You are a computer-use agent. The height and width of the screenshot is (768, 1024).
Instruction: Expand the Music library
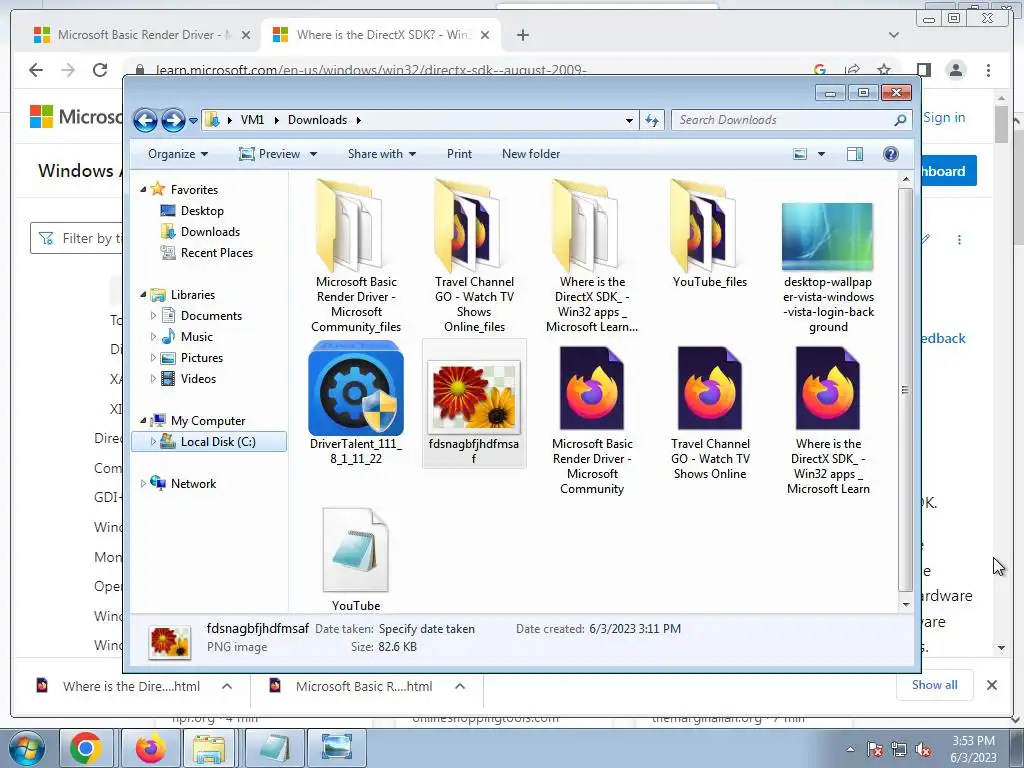(153, 337)
